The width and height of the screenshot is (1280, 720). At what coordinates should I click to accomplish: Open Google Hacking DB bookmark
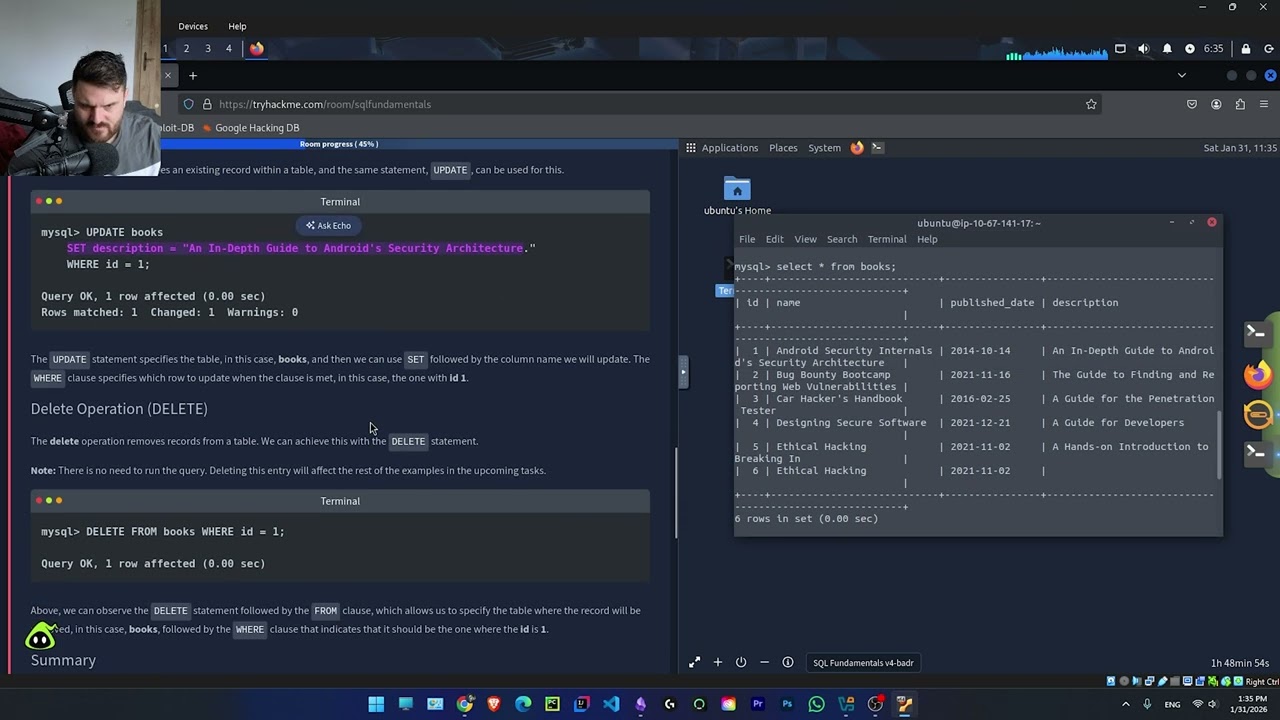coord(250,128)
